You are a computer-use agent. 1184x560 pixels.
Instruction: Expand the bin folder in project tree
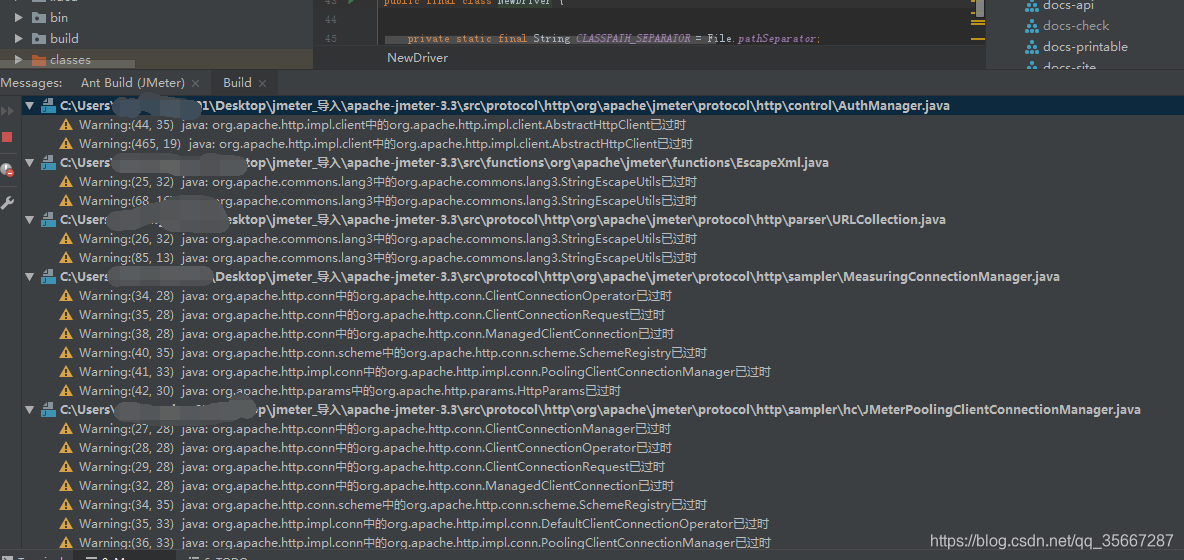(19, 17)
